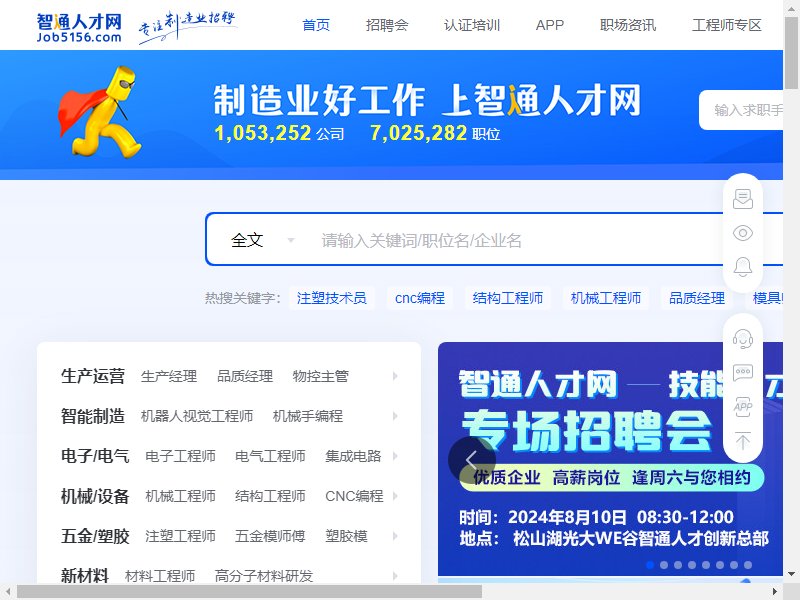Click 品质经理 in hot keywords row
800x600 pixels.
tap(697, 298)
